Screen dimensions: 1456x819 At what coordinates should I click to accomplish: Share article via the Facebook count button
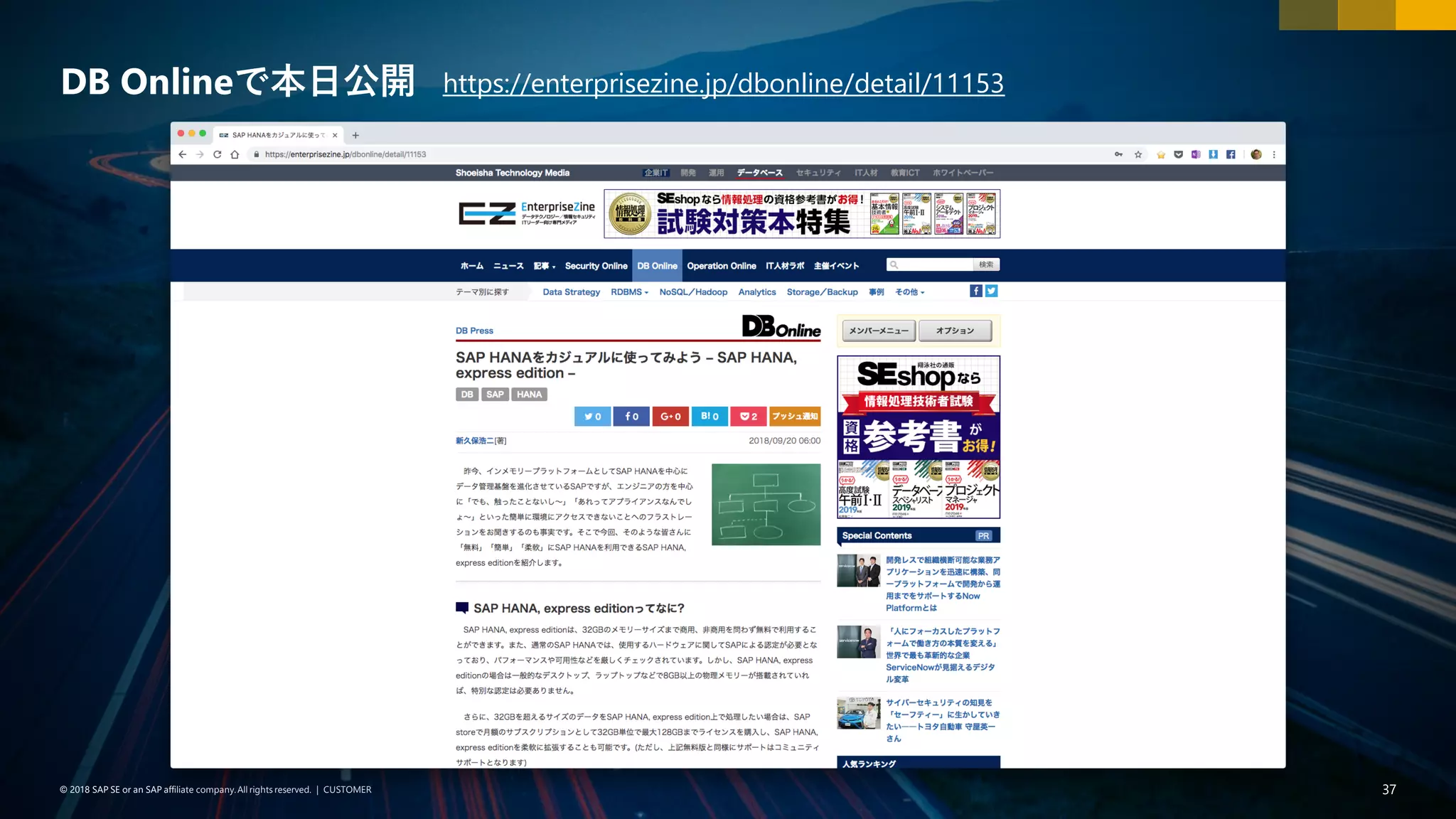click(631, 417)
